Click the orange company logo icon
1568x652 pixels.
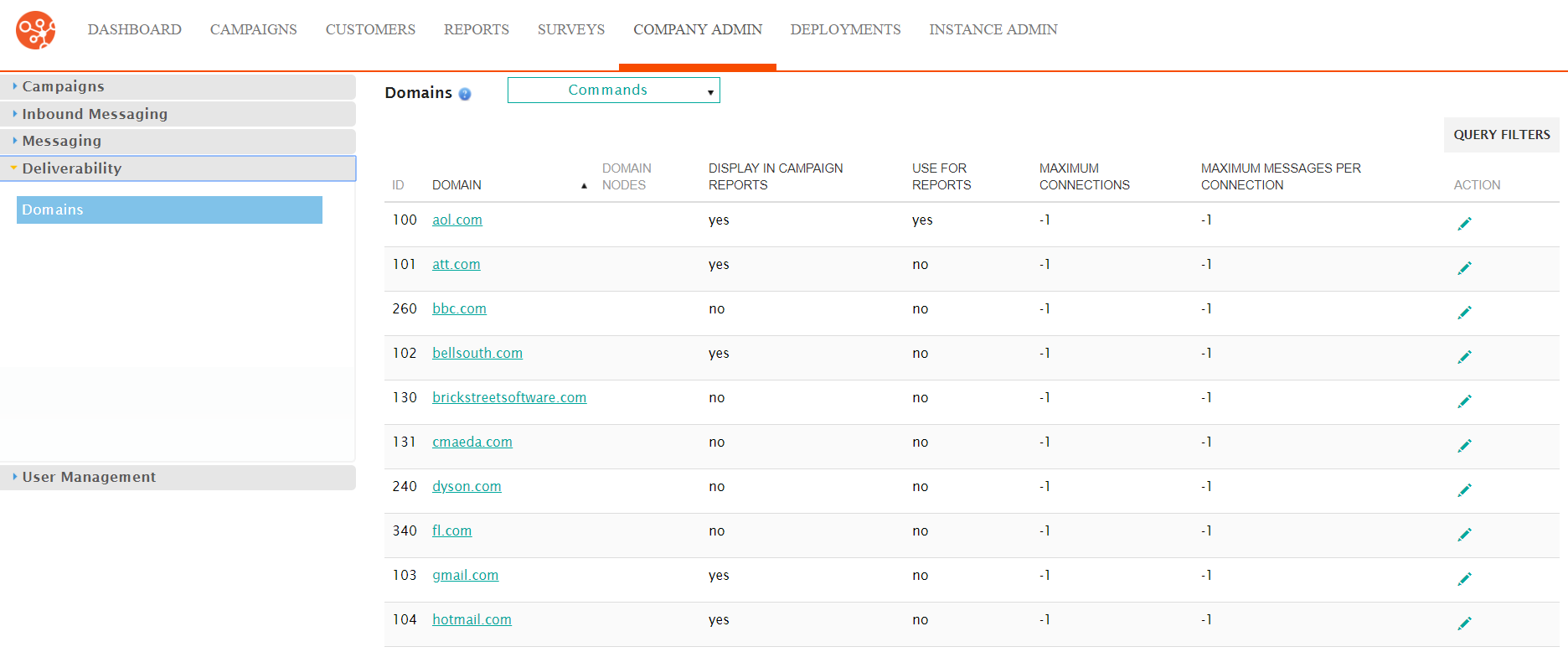35,30
